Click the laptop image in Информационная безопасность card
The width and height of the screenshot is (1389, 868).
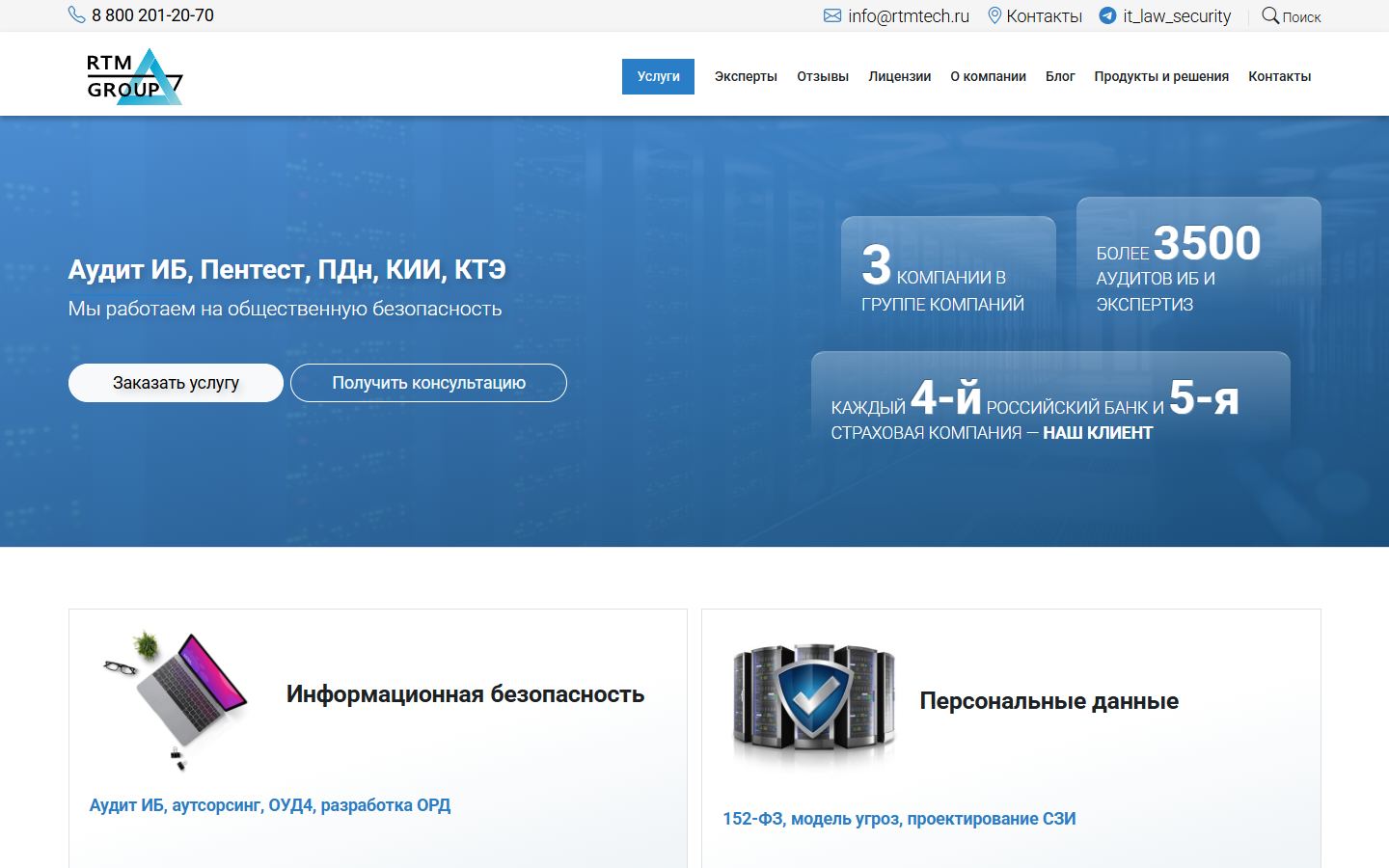click(x=177, y=701)
